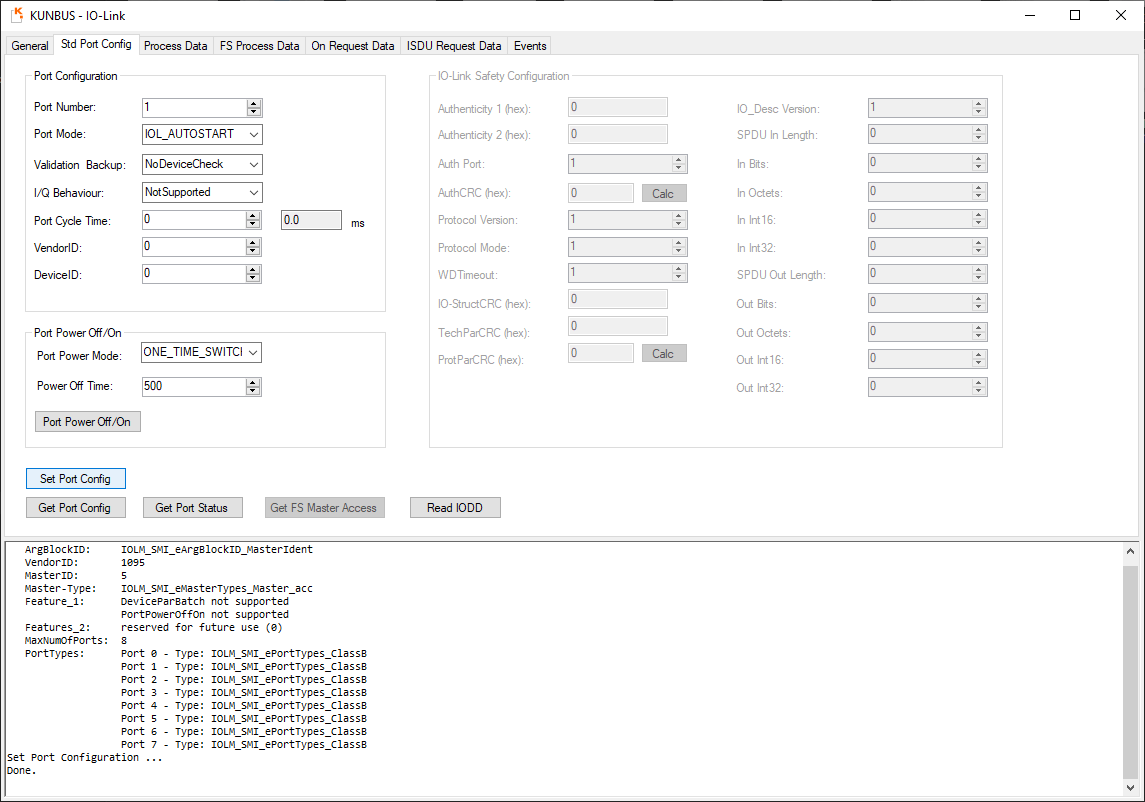Viewport: 1145px width, 802px height.
Task: Increase VendorID using the up arrow
Action: (x=254, y=242)
